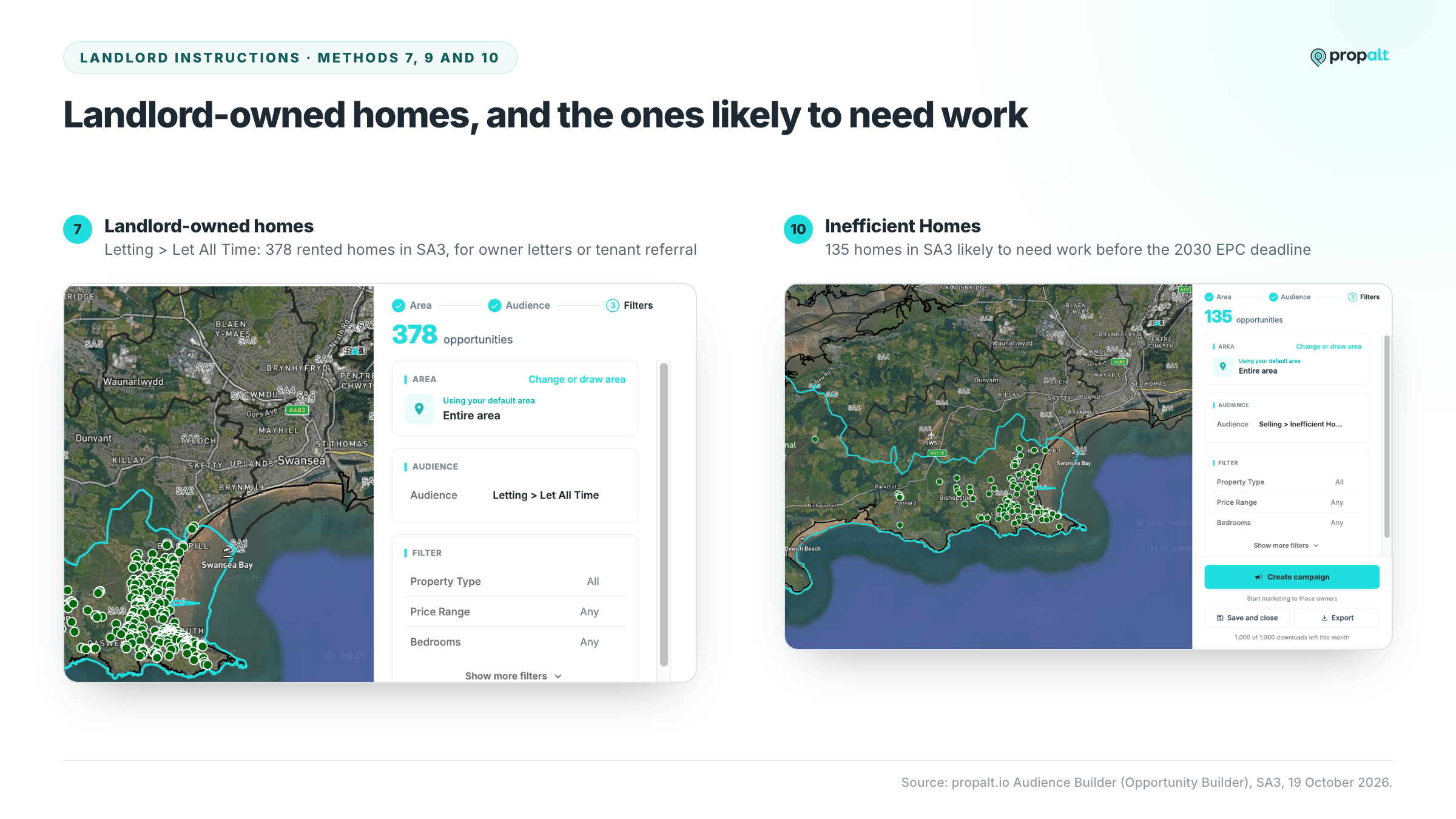Click the location pin icon in right panel Area card
The image size is (1456, 819).
[x=1222, y=366]
